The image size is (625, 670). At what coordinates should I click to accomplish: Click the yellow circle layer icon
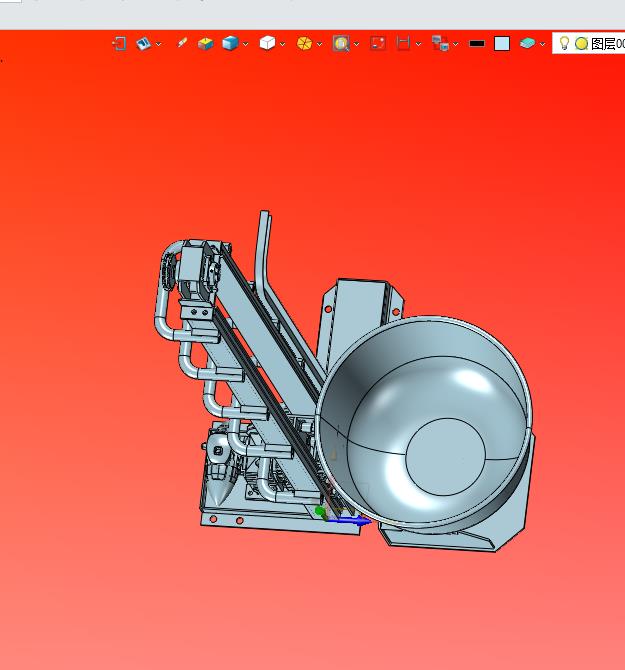pyautogui.click(x=581, y=44)
